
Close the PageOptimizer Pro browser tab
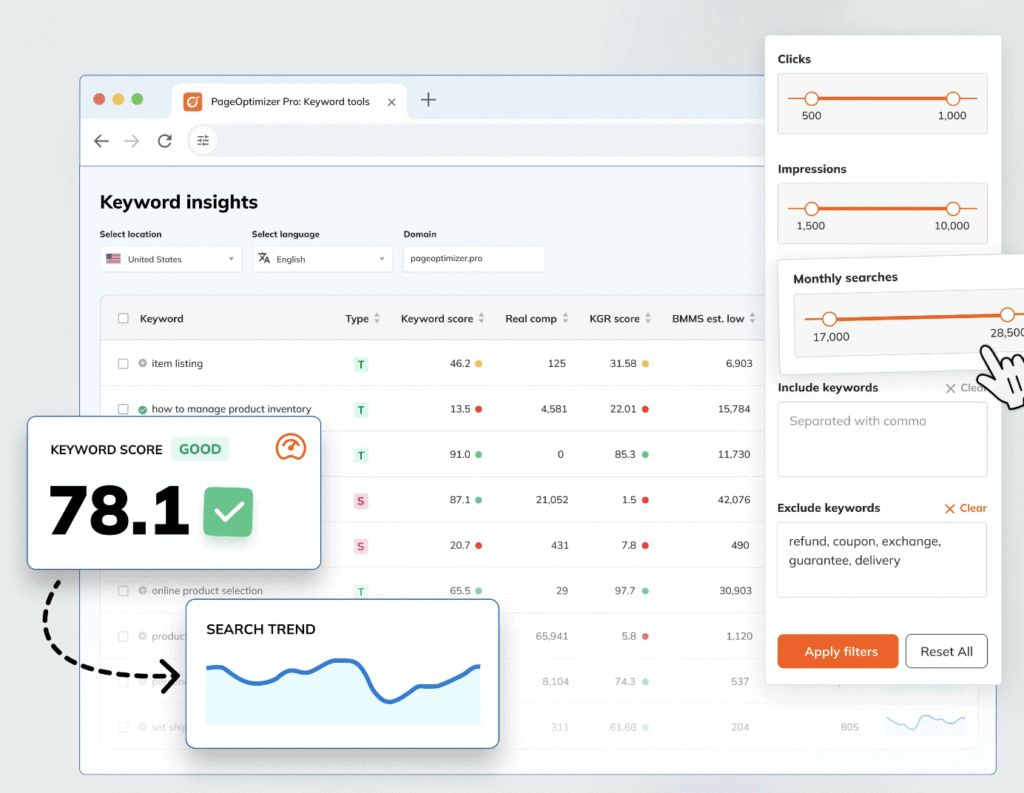point(391,102)
